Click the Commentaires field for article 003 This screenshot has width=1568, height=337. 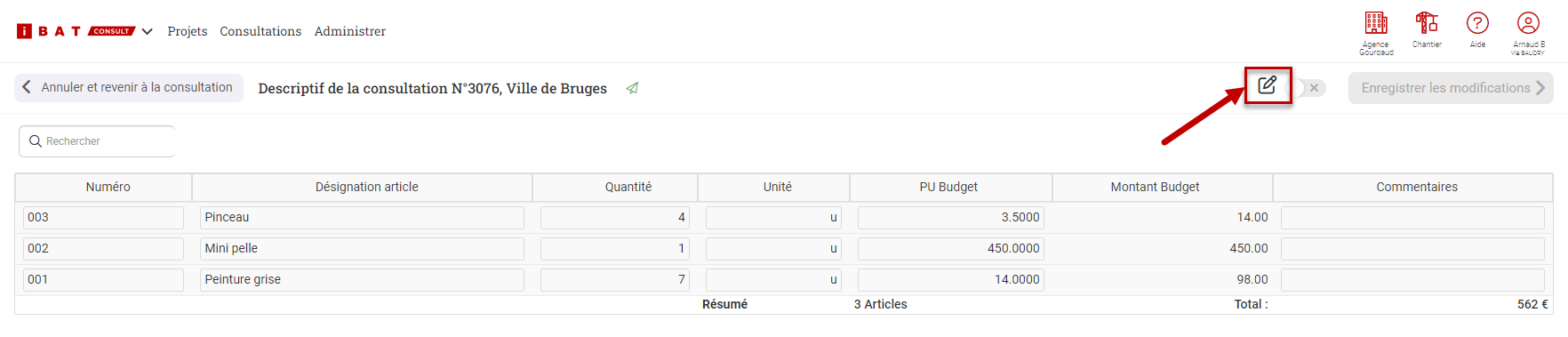[x=1412, y=218]
